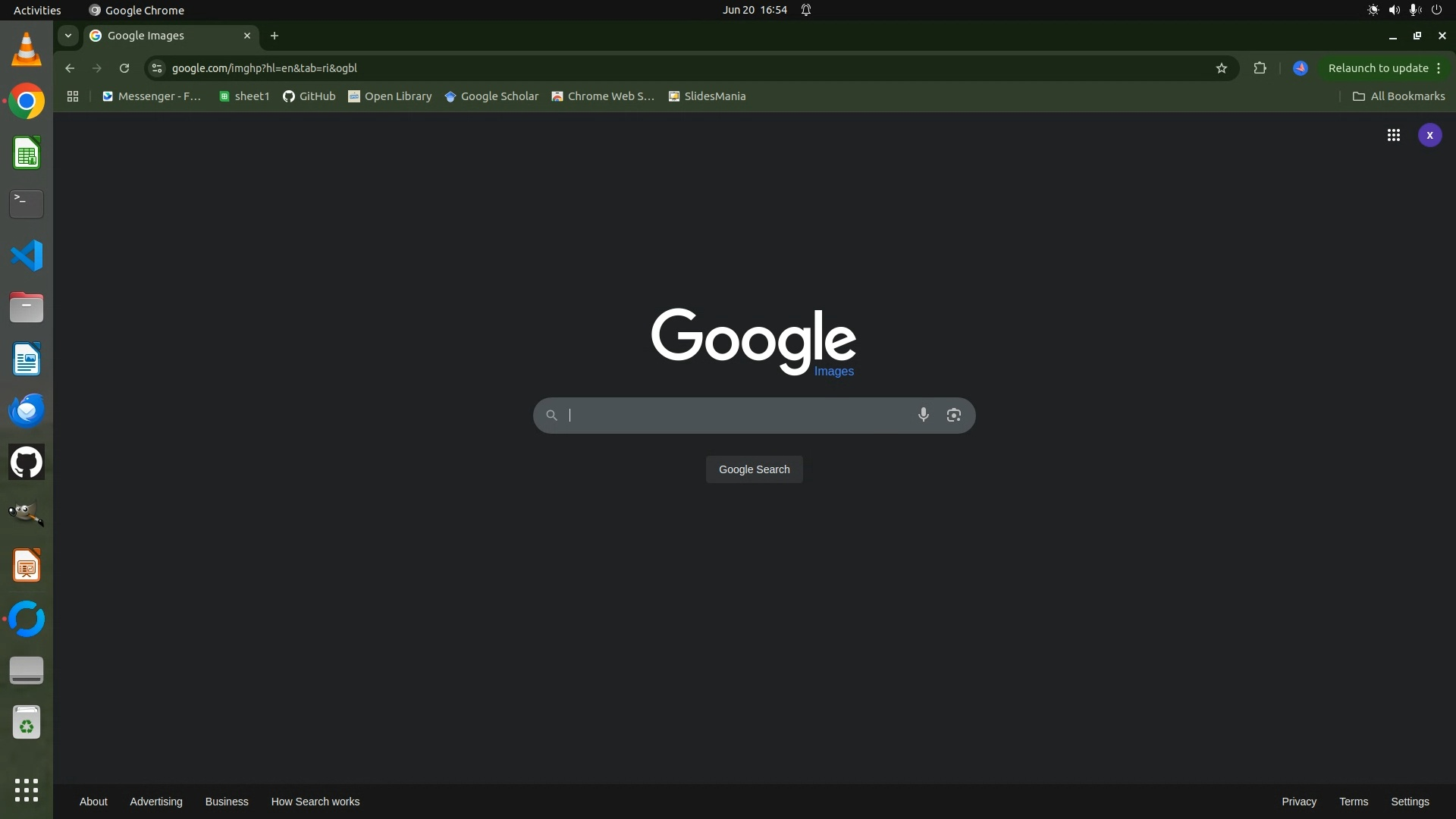
Task: Expand the All Bookmarks folder
Action: click(x=1398, y=96)
